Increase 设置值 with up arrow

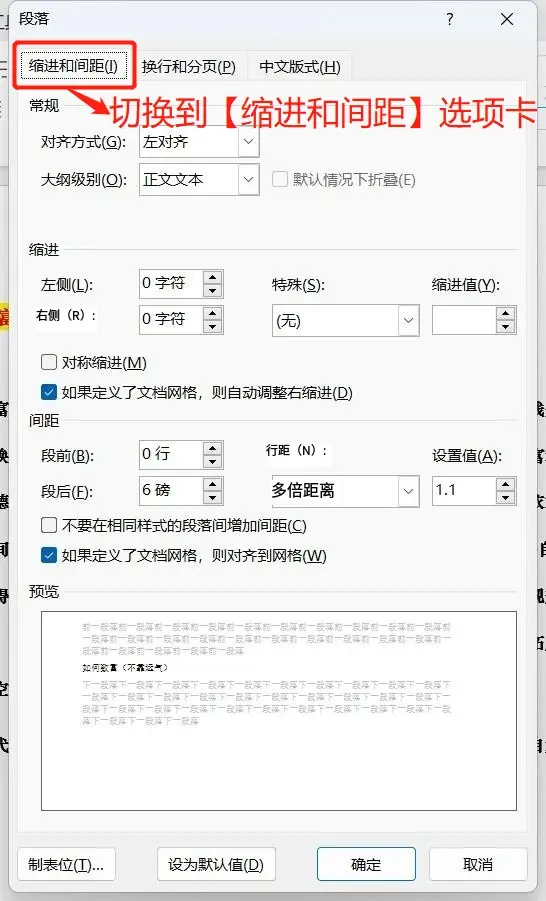506,483
